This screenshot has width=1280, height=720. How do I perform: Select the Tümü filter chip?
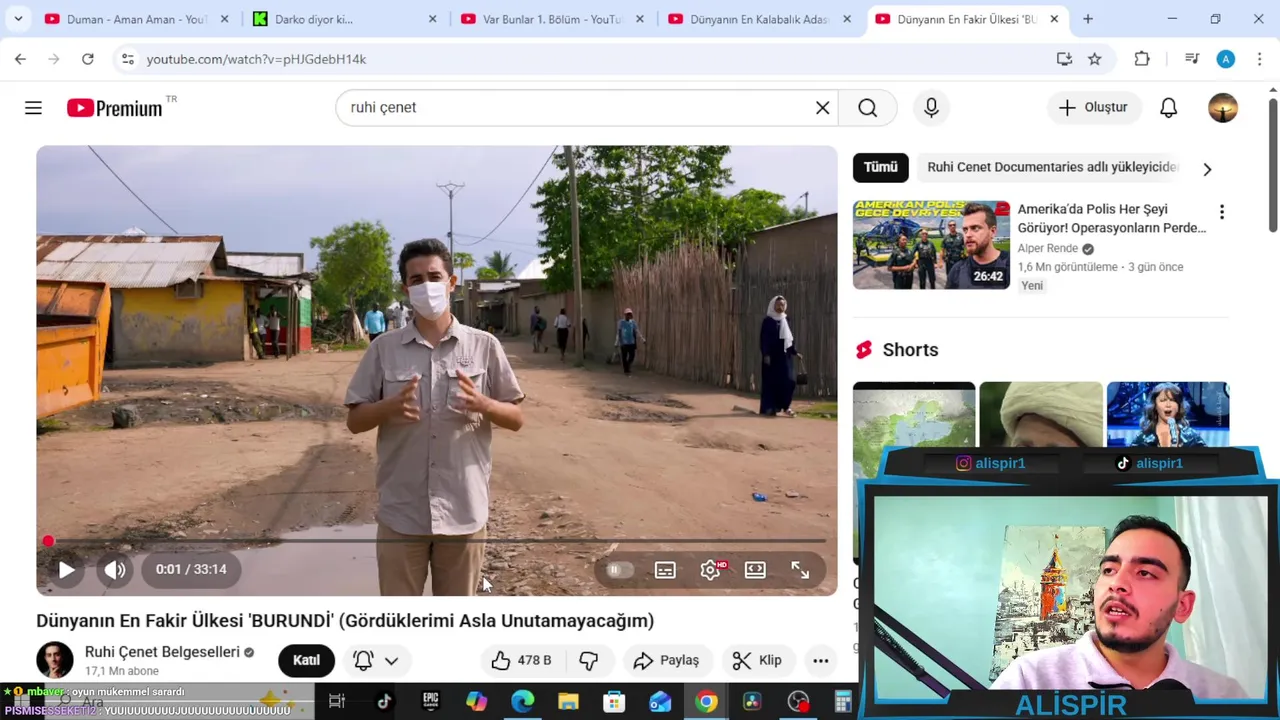(880, 167)
